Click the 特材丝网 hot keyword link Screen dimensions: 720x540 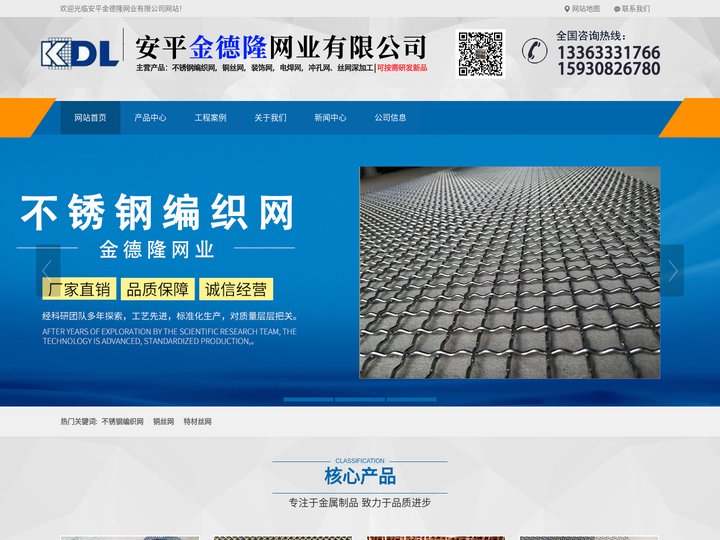[197, 422]
